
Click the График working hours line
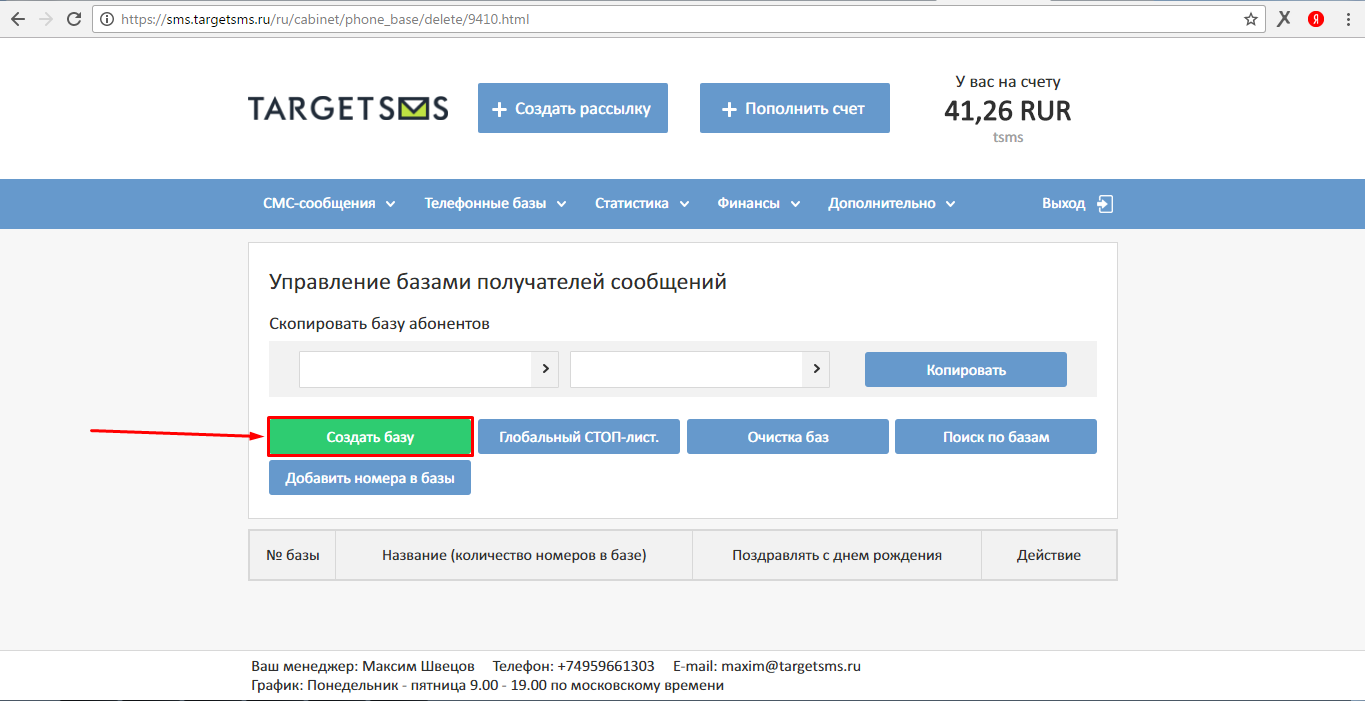coord(487,686)
